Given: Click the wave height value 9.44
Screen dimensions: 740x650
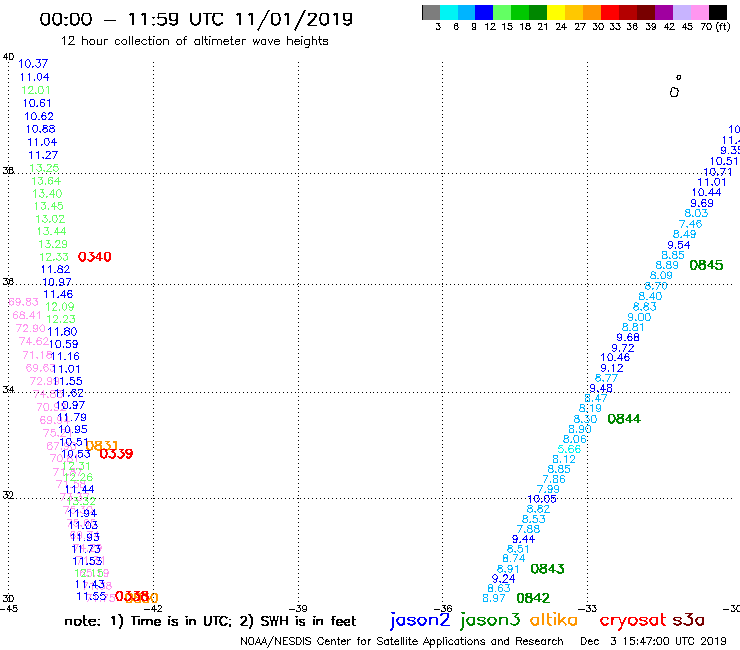Looking at the screenshot, I should click(x=523, y=539).
